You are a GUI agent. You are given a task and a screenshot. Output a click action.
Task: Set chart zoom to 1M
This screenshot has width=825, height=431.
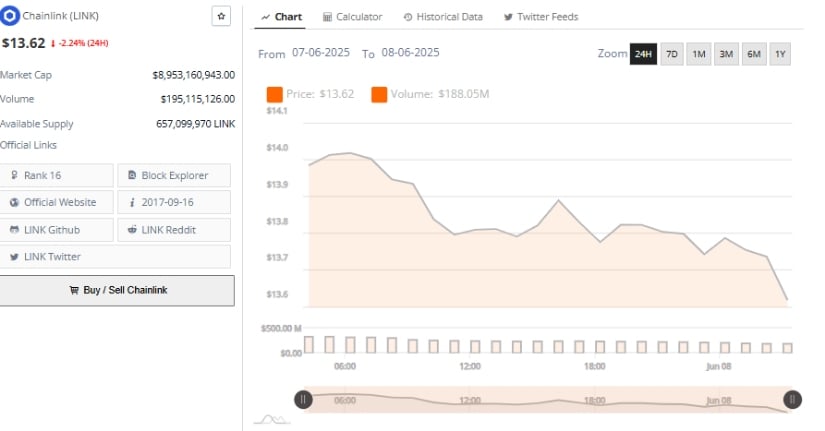[x=699, y=54]
